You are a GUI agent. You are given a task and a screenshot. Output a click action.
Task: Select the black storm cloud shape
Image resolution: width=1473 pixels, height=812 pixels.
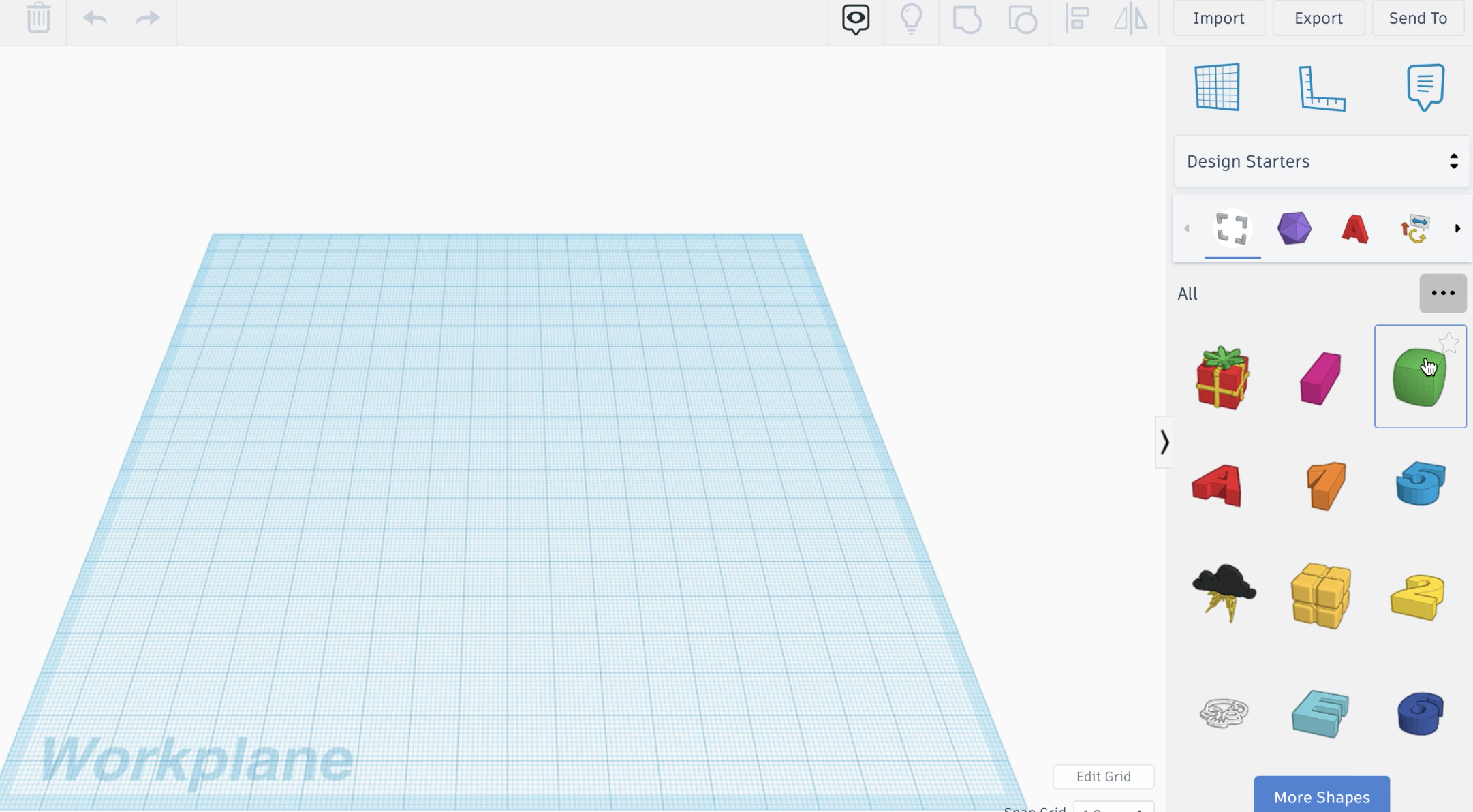tap(1224, 593)
